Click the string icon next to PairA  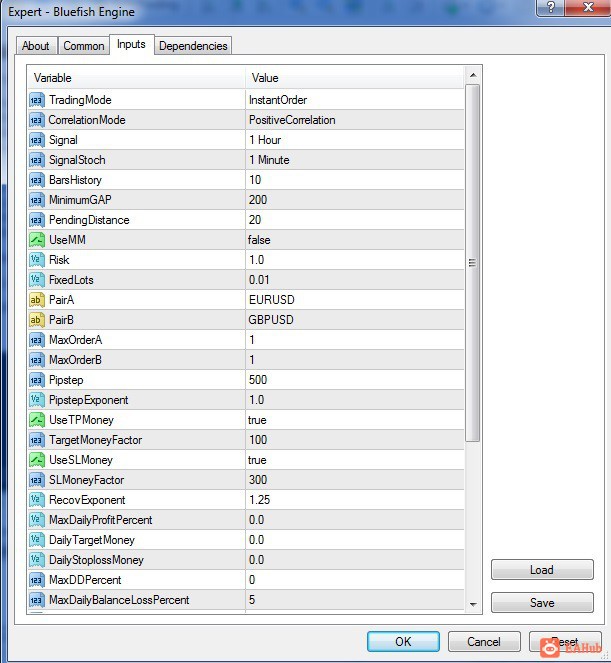tap(36, 300)
